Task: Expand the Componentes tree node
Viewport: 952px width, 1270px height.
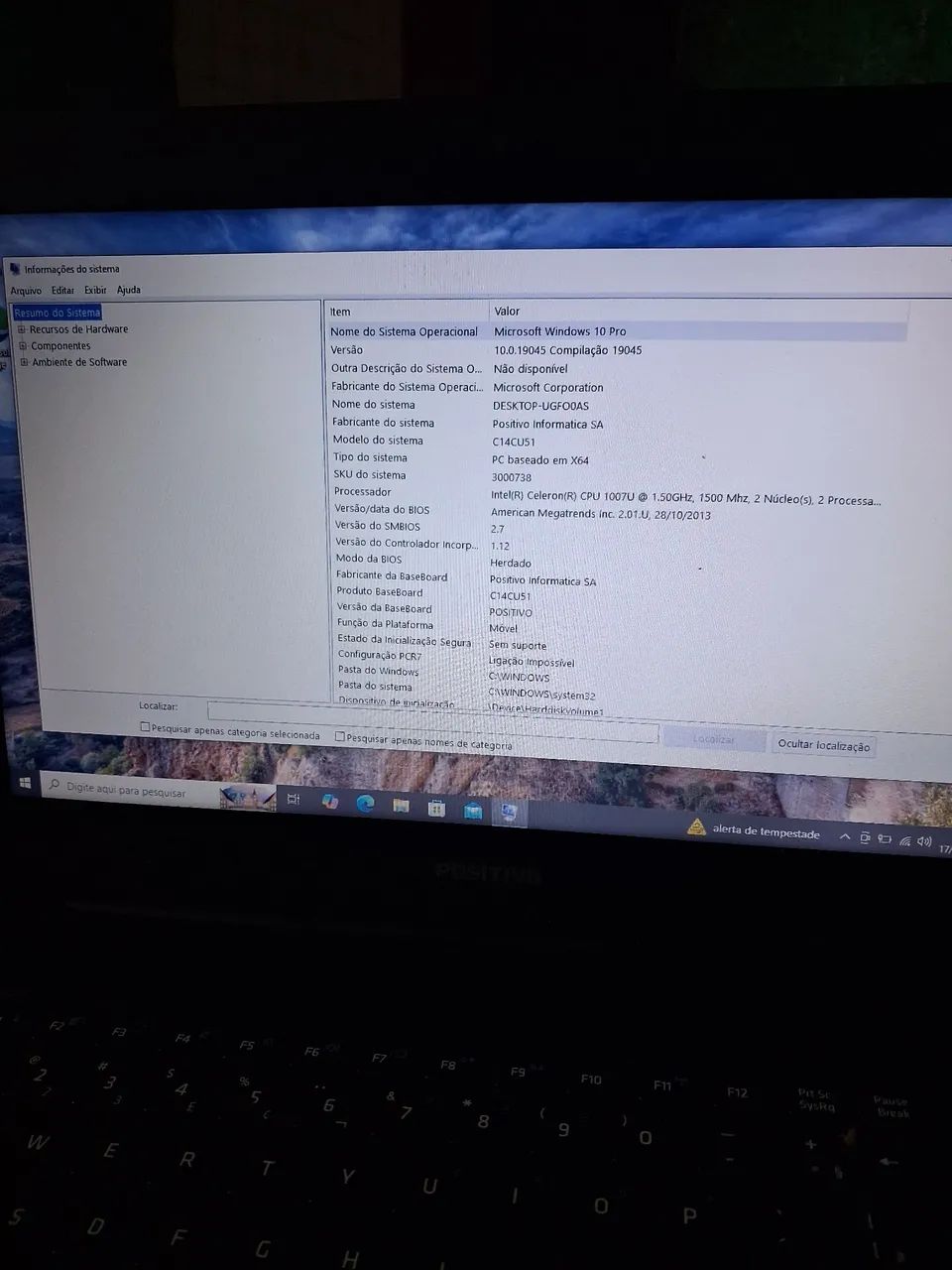Action: [23, 346]
